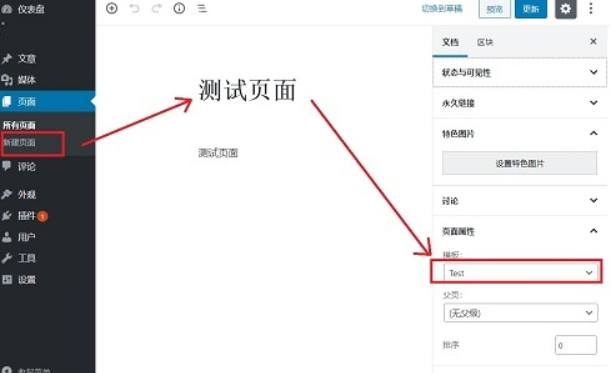Image resolution: width=611 pixels, height=373 pixels.
Task: Click the 插件 plugins icon
Action: (7, 216)
